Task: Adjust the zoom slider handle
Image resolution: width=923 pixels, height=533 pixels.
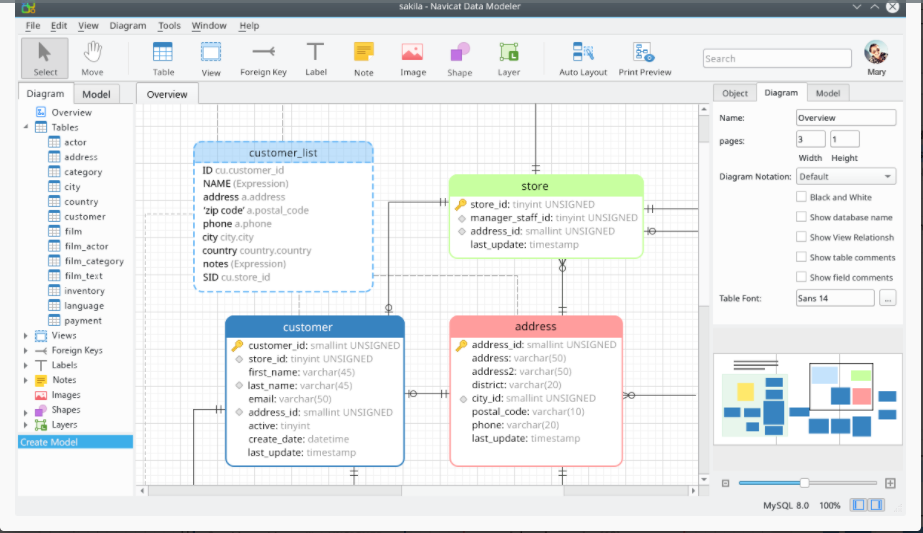Action: (x=804, y=483)
